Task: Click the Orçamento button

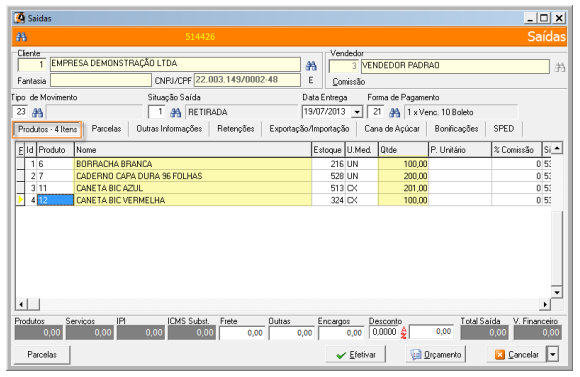Action: (436, 355)
